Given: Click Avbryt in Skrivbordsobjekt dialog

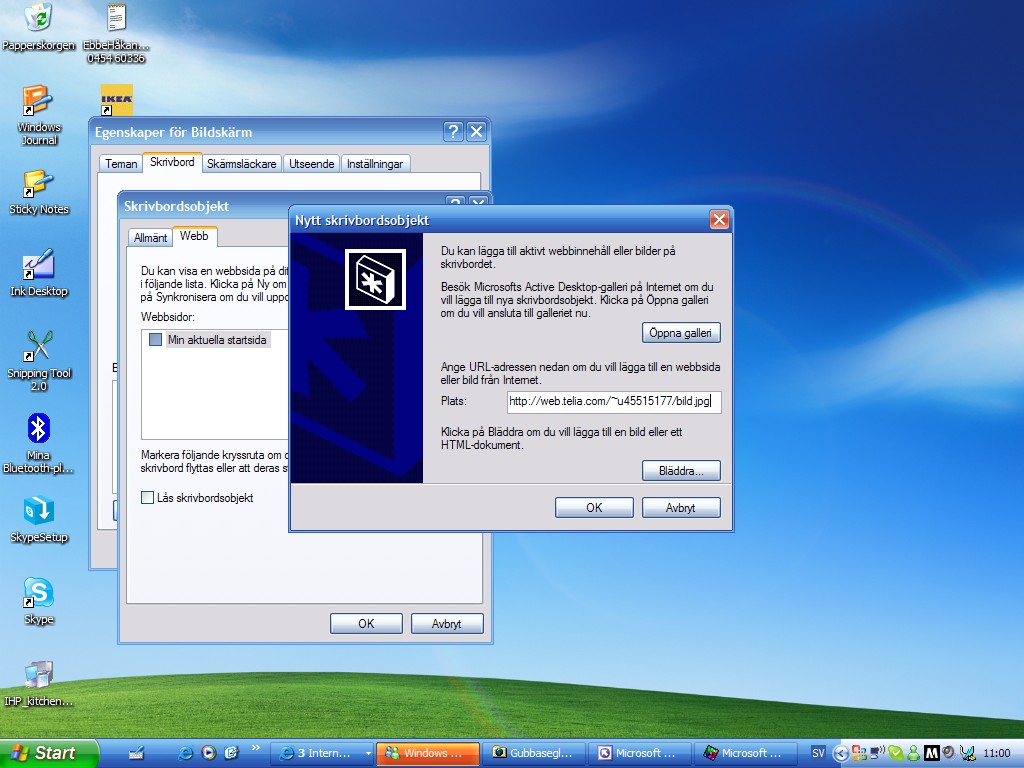Looking at the screenshot, I should 447,624.
